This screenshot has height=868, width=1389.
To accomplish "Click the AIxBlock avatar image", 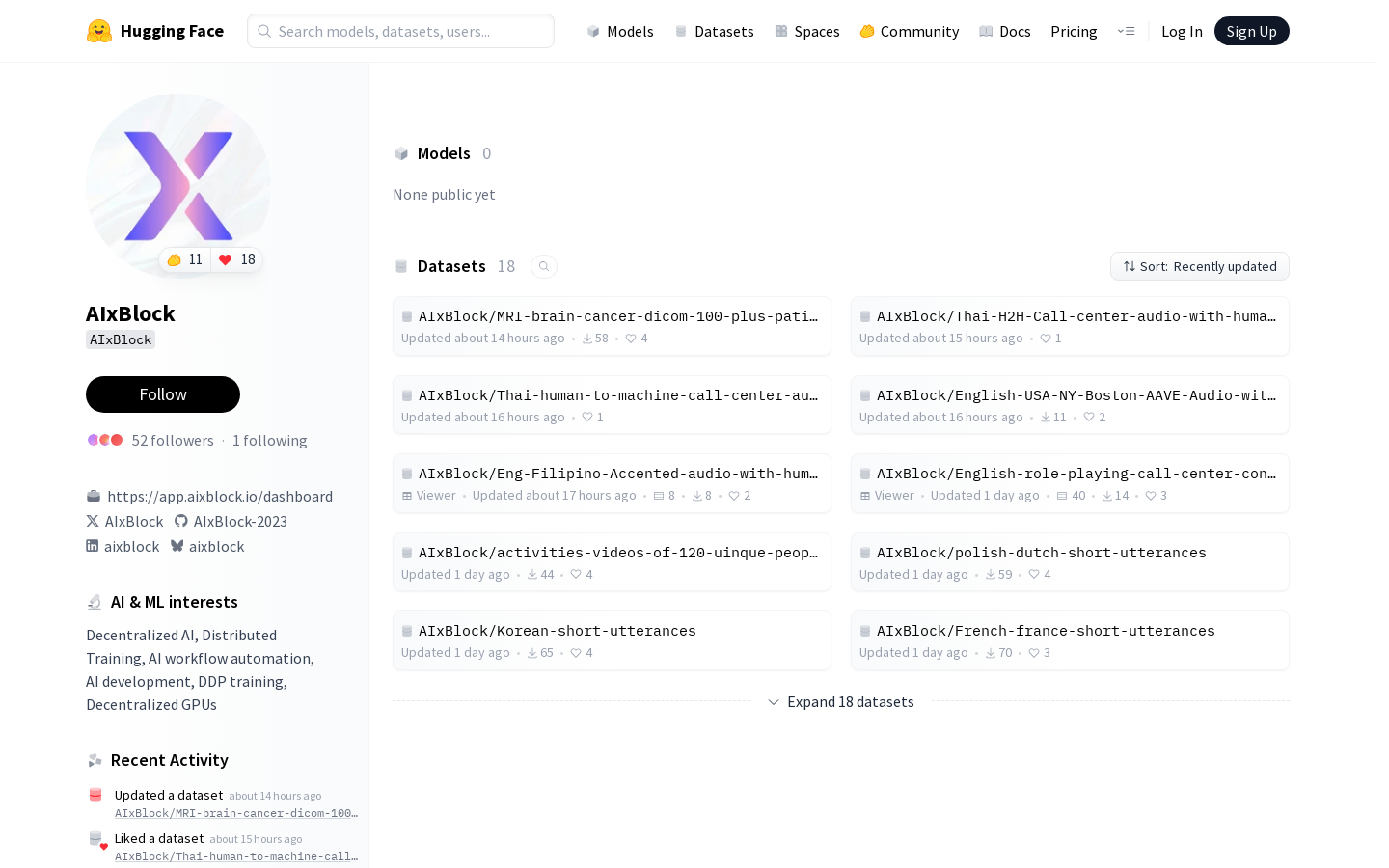I will 178,185.
